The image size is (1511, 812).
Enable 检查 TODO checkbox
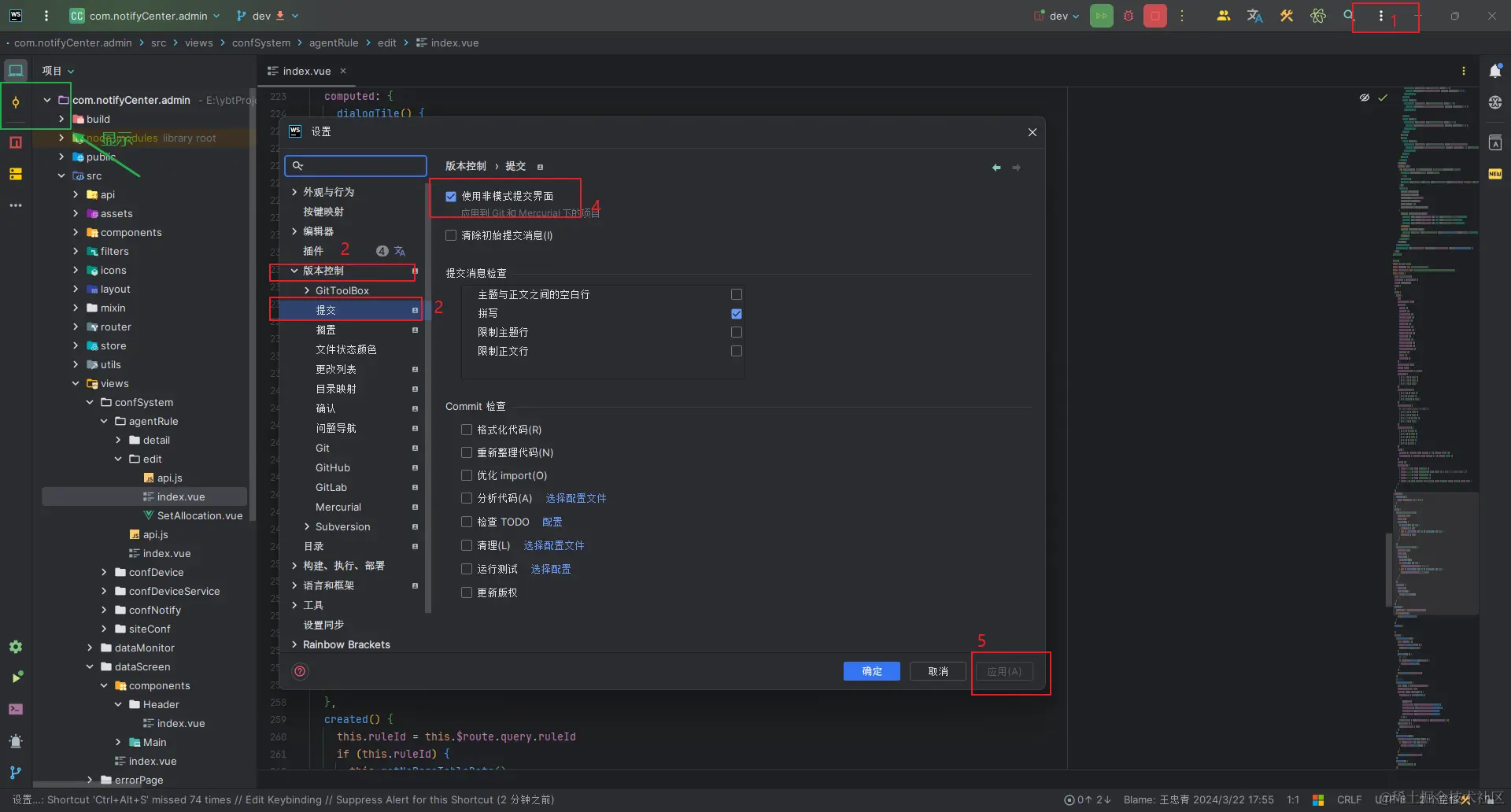tap(467, 522)
